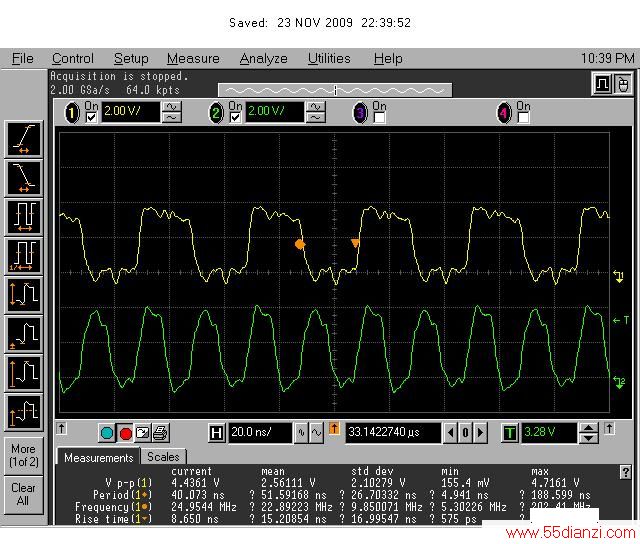Open the Analyze menu

coord(263,59)
